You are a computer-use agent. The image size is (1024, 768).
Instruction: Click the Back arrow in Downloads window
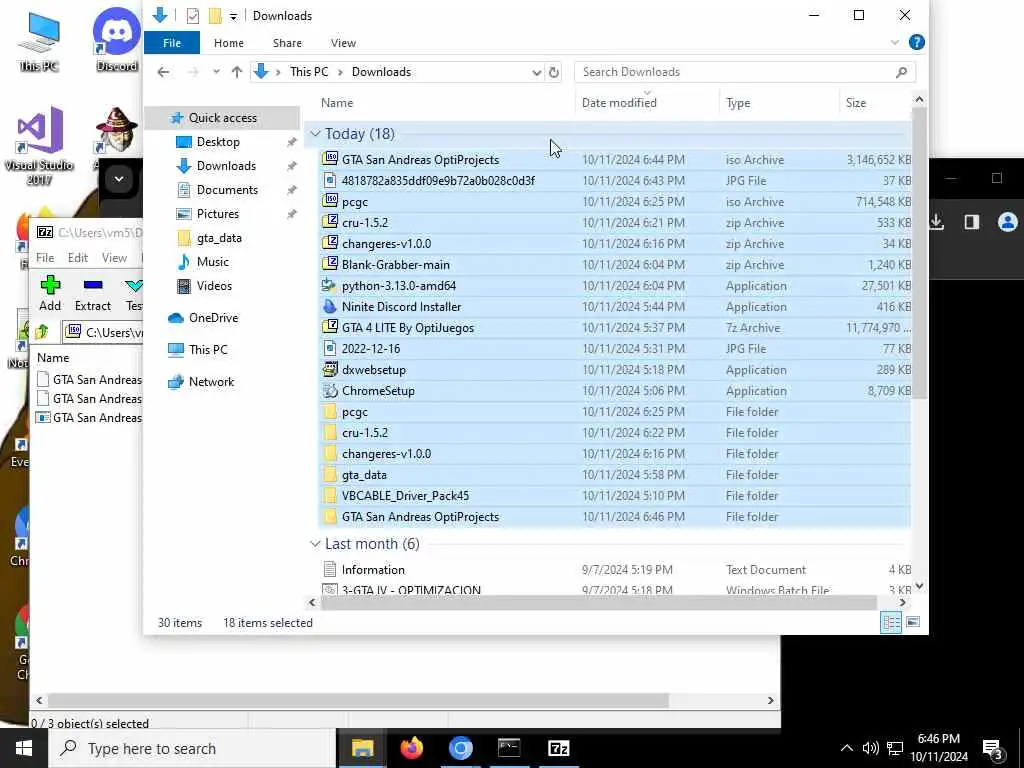[163, 72]
